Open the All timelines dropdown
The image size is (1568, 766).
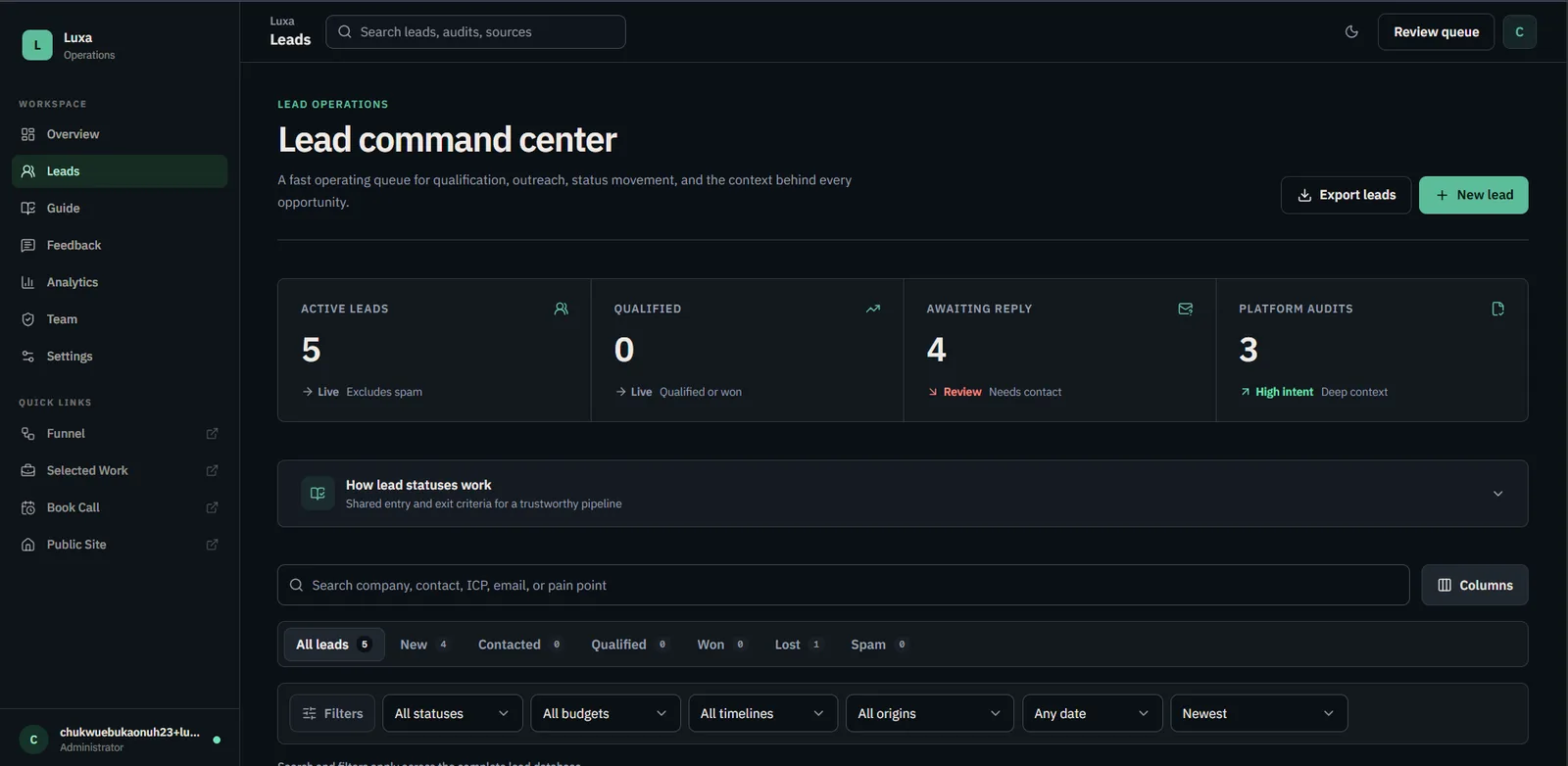tap(762, 713)
